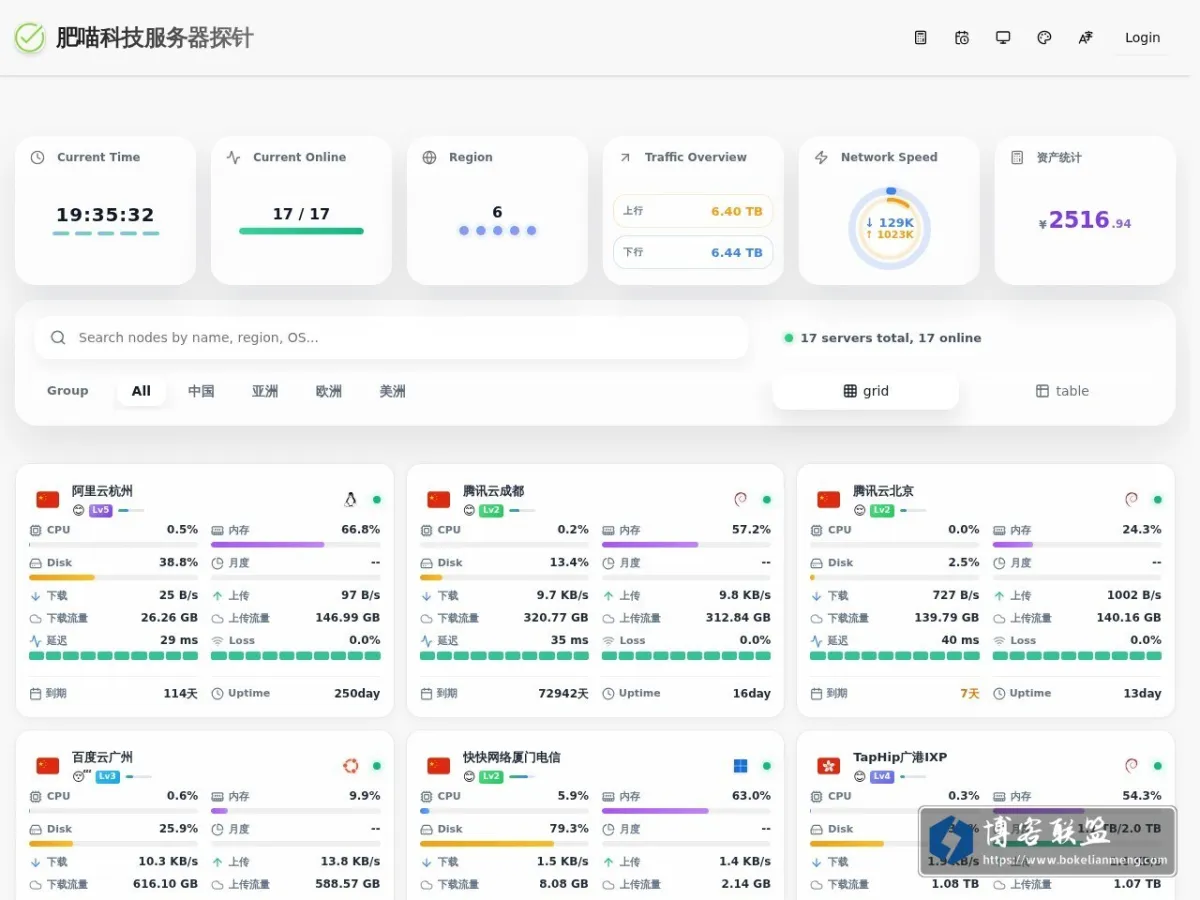Screen dimensions: 1200x900
Task: Click the Debian icon on 腾讯云成都 card
Action: 740,499
